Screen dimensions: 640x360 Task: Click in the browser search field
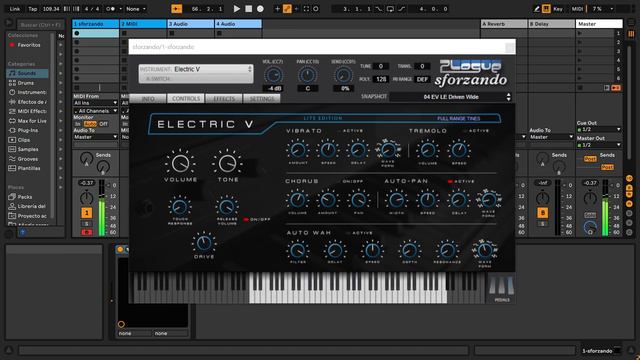coord(41,25)
